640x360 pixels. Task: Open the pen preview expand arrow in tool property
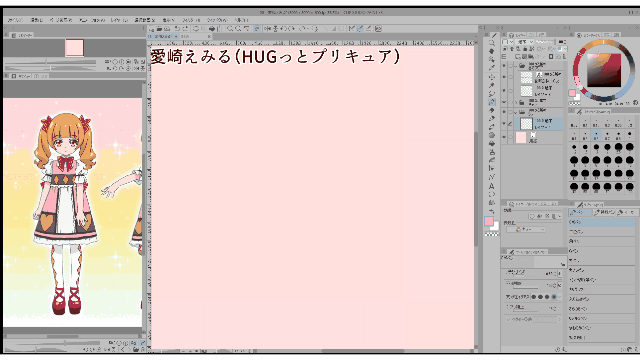(x=563, y=264)
